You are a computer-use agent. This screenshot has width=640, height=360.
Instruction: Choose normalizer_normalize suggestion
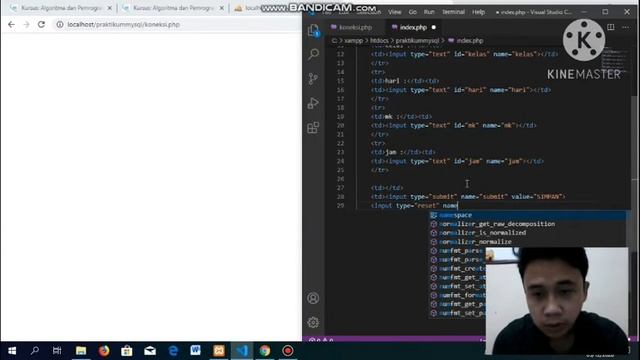coord(528,242)
